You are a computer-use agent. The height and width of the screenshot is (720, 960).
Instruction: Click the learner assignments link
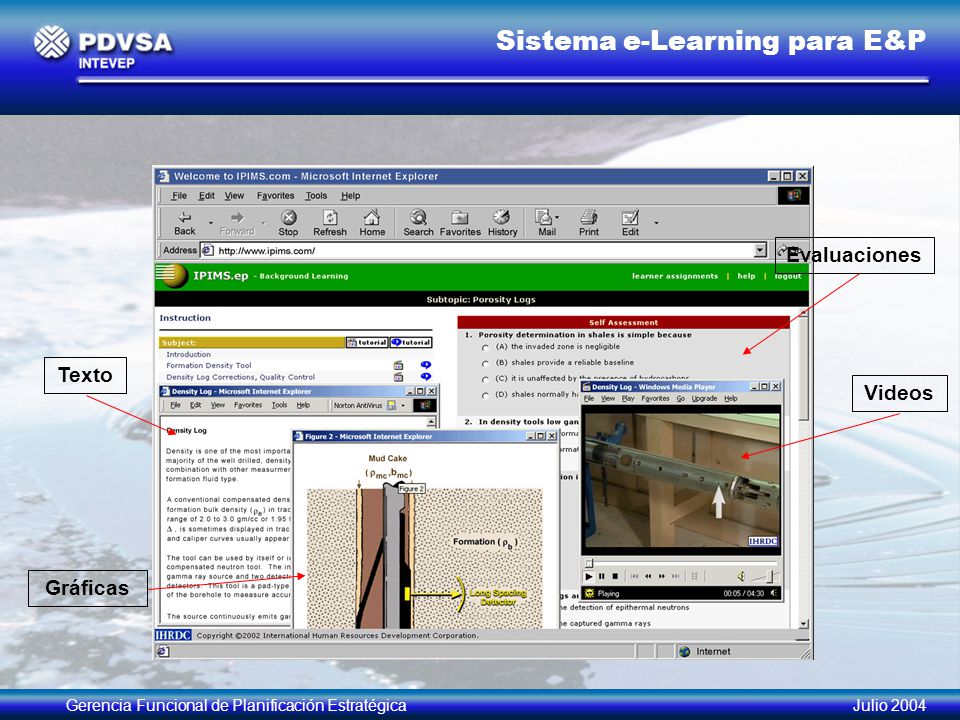coord(675,276)
